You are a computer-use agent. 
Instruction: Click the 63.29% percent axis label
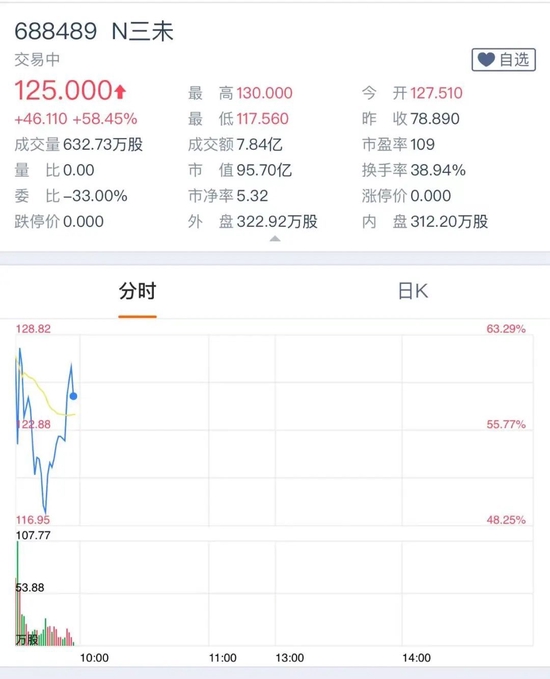[506, 329]
